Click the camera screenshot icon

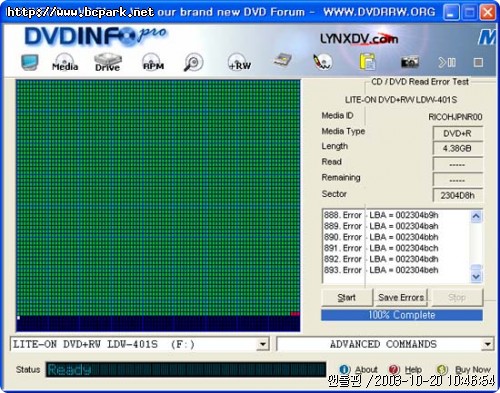(410, 62)
